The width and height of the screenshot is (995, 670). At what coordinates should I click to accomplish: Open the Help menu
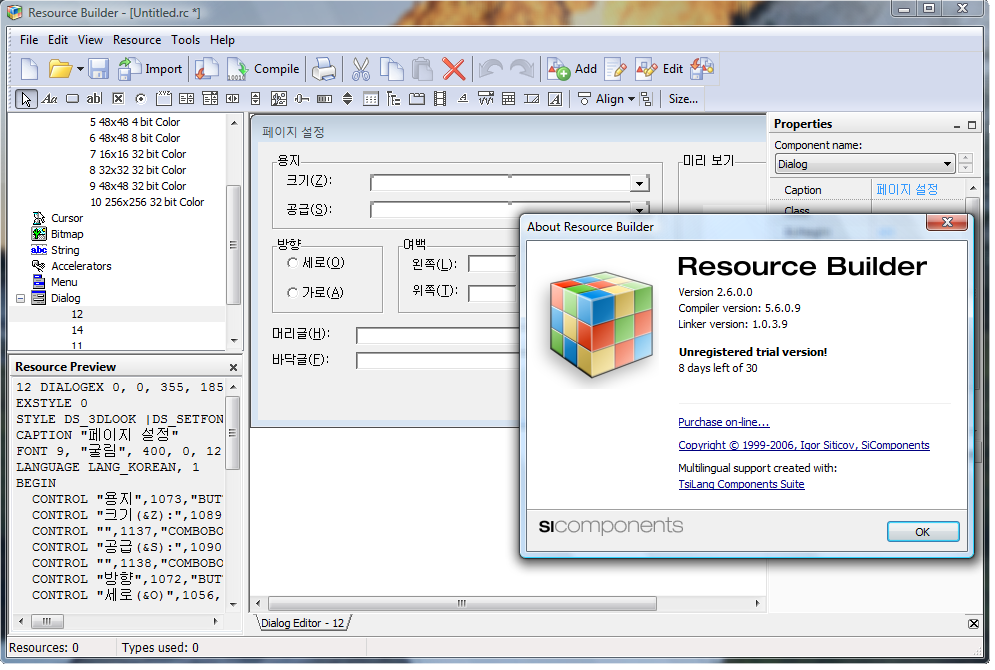[222, 40]
